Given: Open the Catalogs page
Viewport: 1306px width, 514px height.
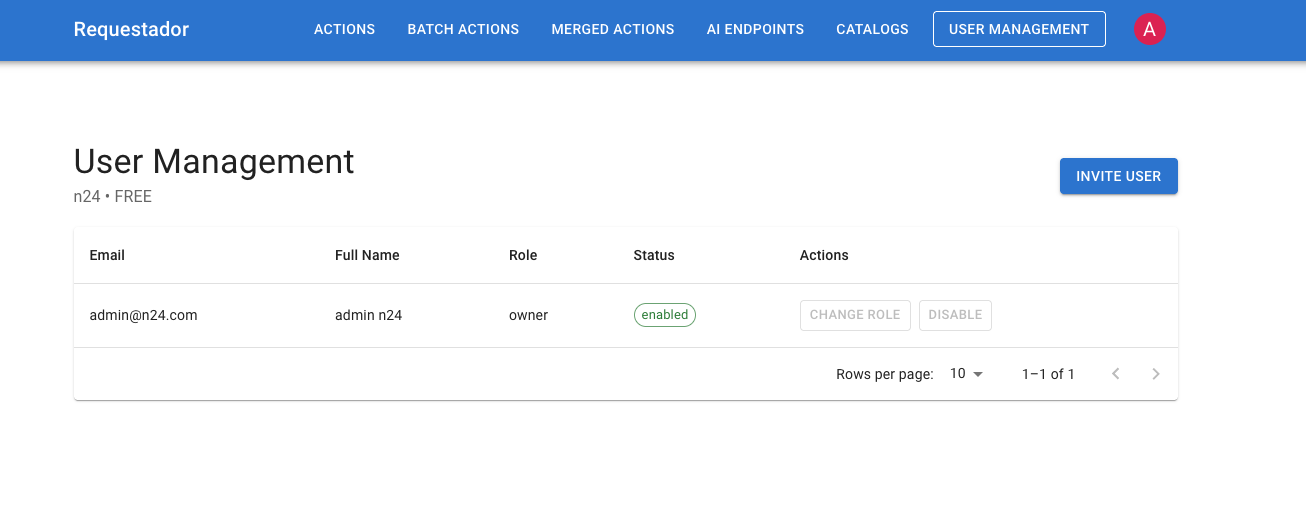Looking at the screenshot, I should (872, 30).
